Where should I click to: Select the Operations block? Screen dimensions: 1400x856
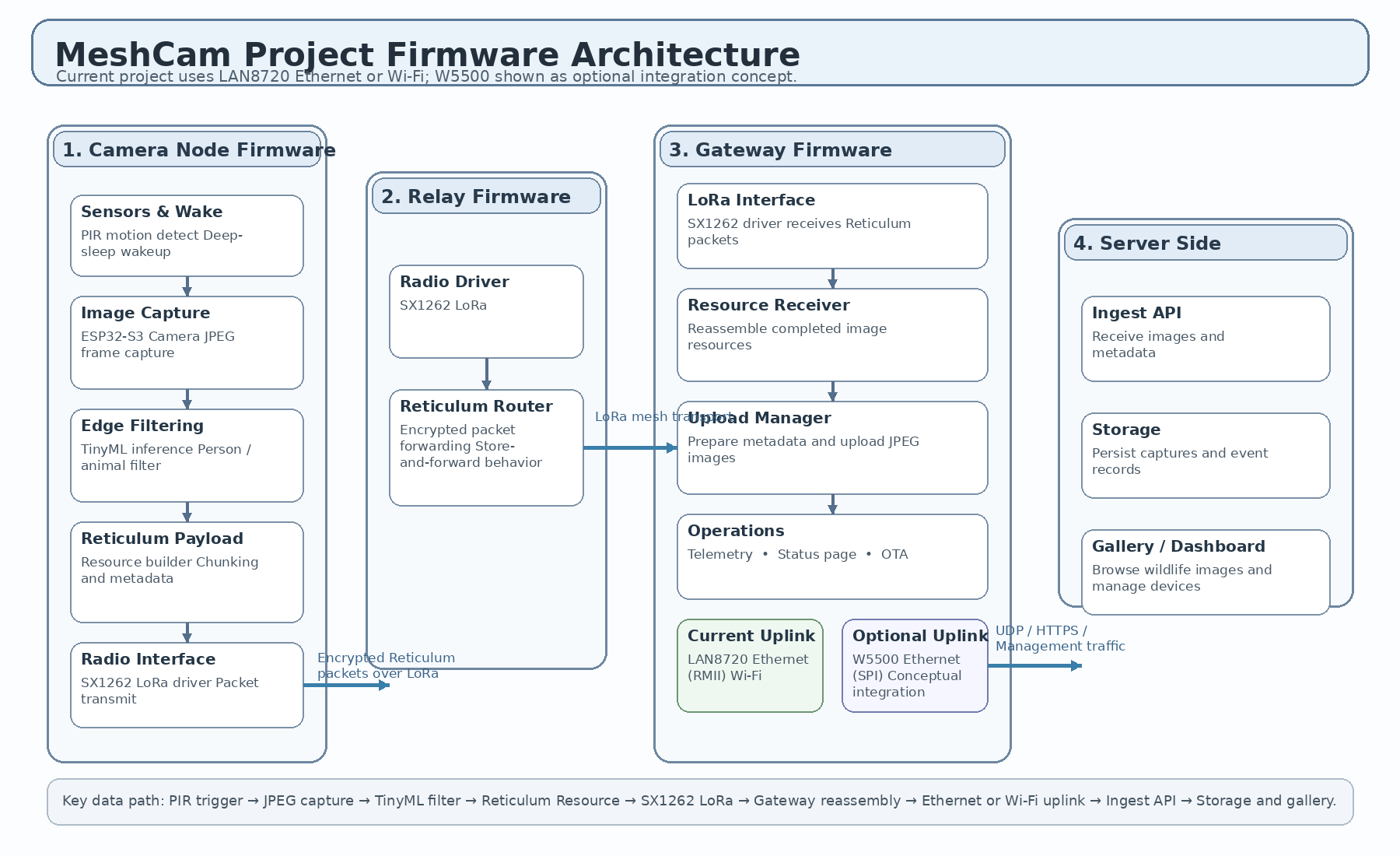click(832, 556)
